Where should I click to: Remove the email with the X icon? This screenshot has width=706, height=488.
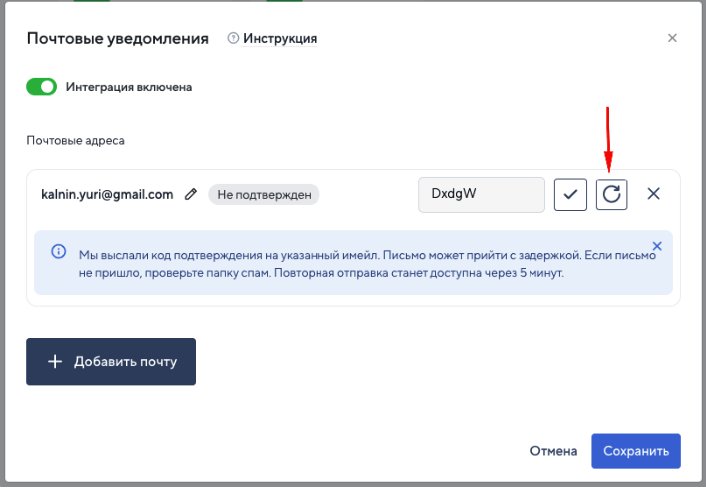[654, 194]
